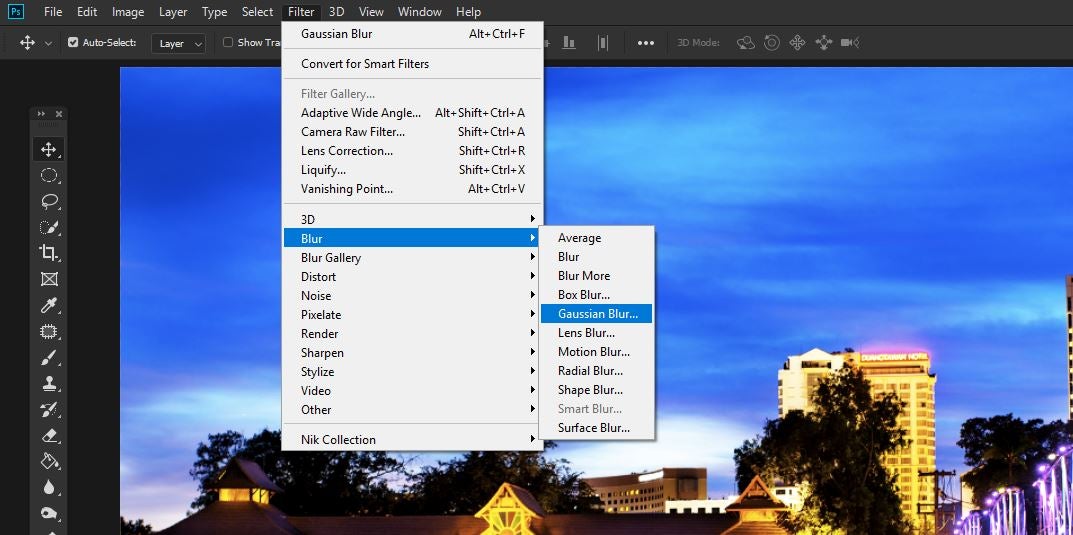Select the Crop tool
This screenshot has height=535, width=1073.
coord(48,253)
